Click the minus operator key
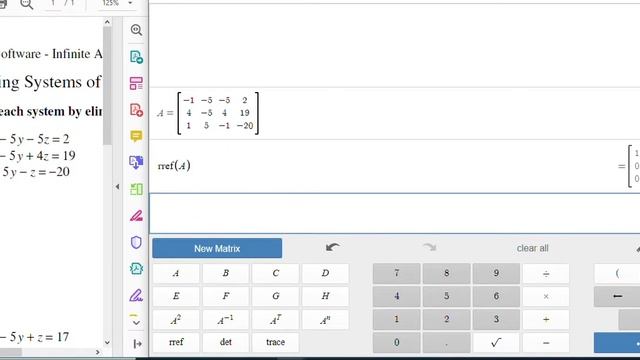This screenshot has width=640, height=360. point(546,342)
